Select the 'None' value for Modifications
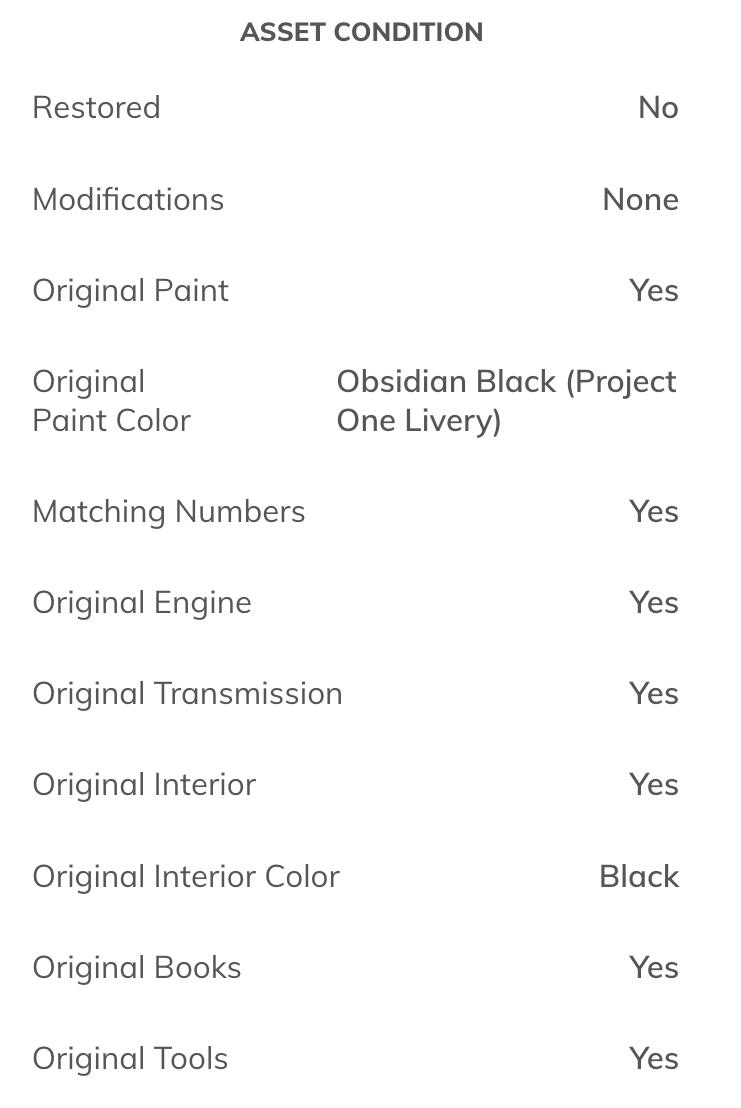The width and height of the screenshot is (741, 1108). point(640,199)
